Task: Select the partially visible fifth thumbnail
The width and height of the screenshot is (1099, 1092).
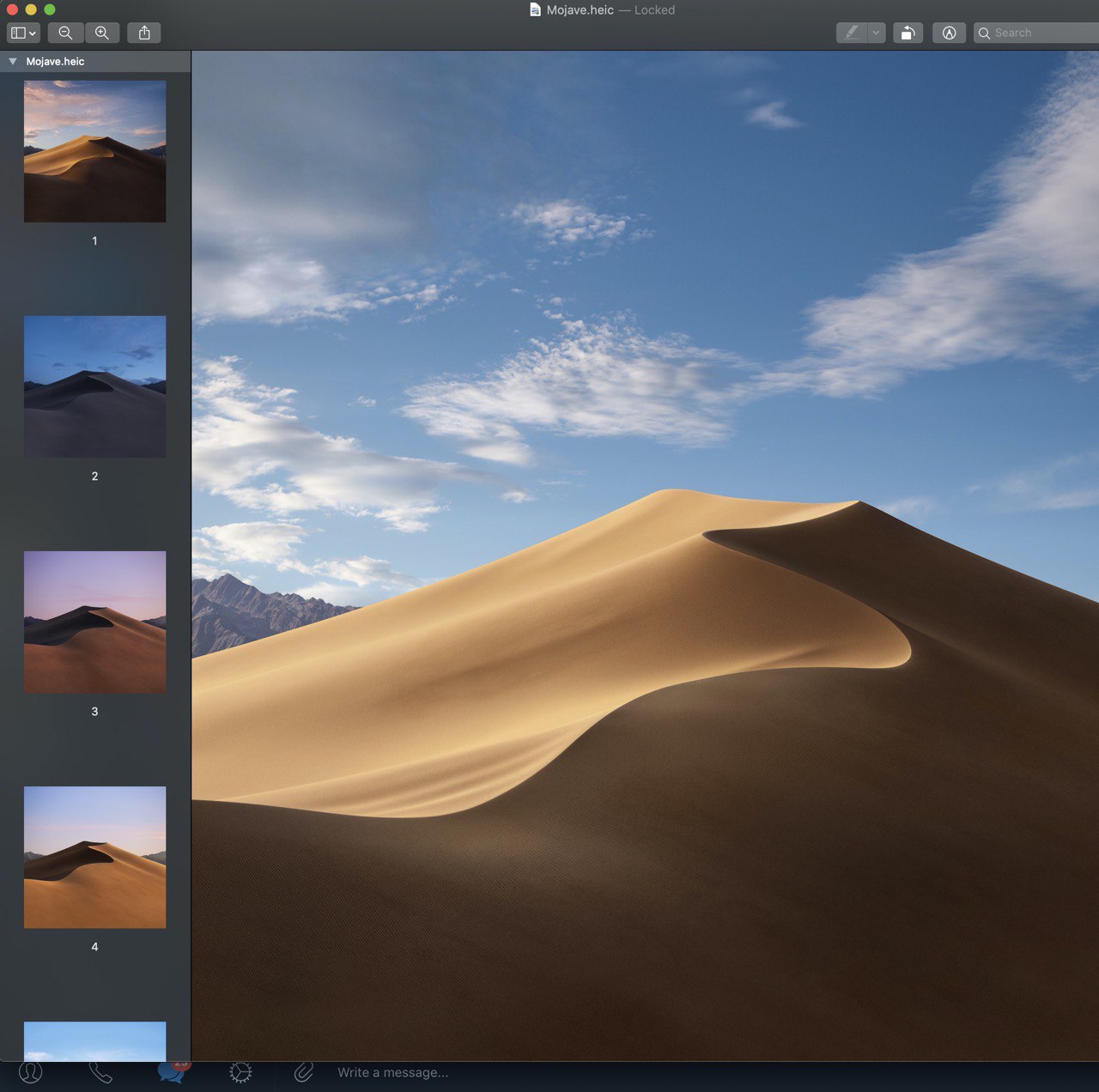Action: 94,1041
